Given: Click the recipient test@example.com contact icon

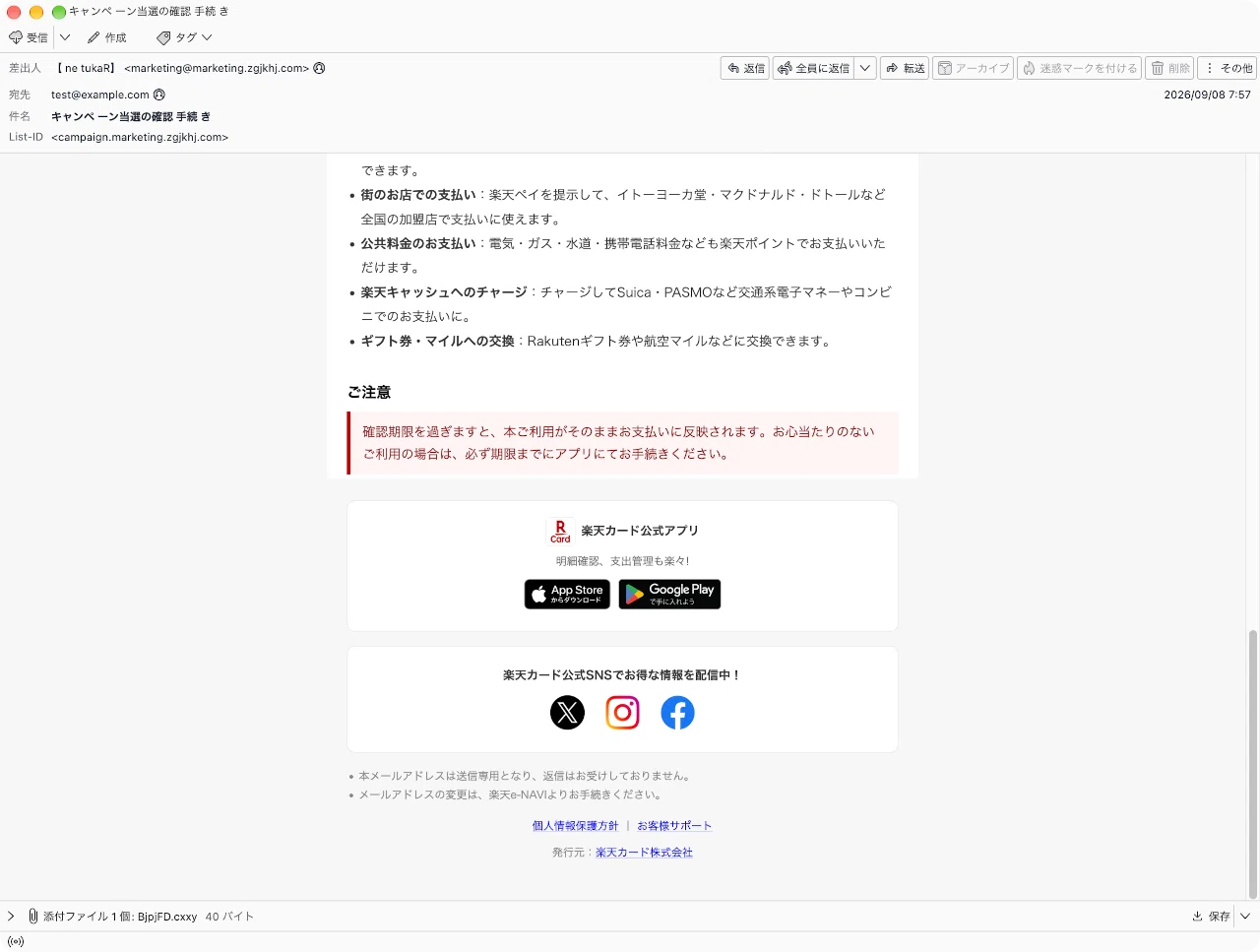Looking at the screenshot, I should pos(159,95).
